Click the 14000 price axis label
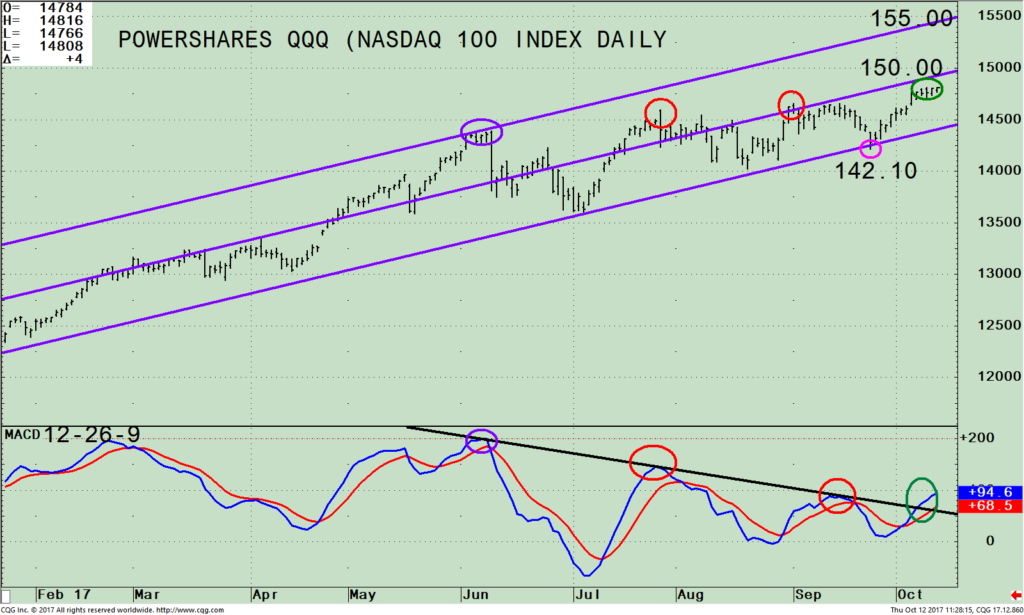The height and width of the screenshot is (615, 1024). [999, 170]
